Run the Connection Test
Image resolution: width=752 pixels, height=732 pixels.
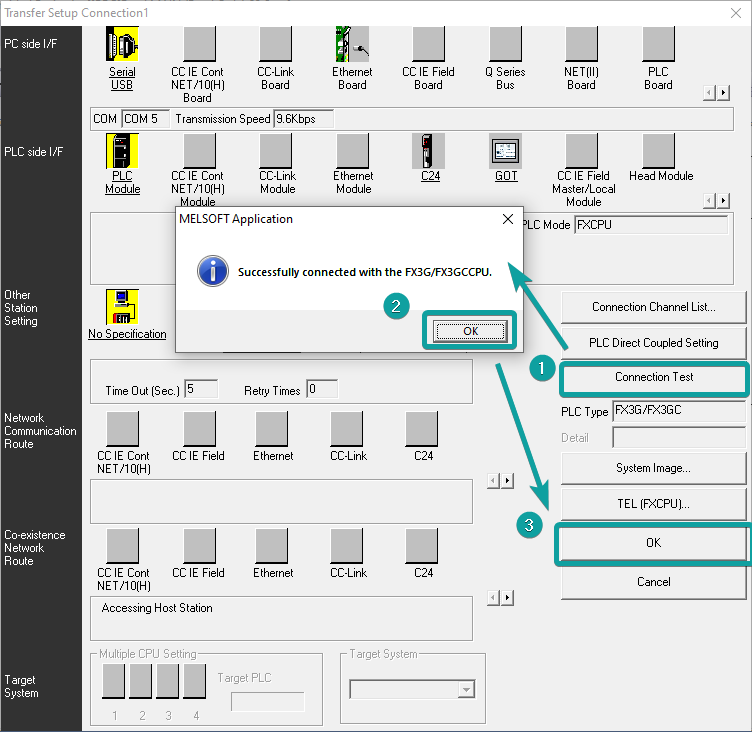[654, 377]
